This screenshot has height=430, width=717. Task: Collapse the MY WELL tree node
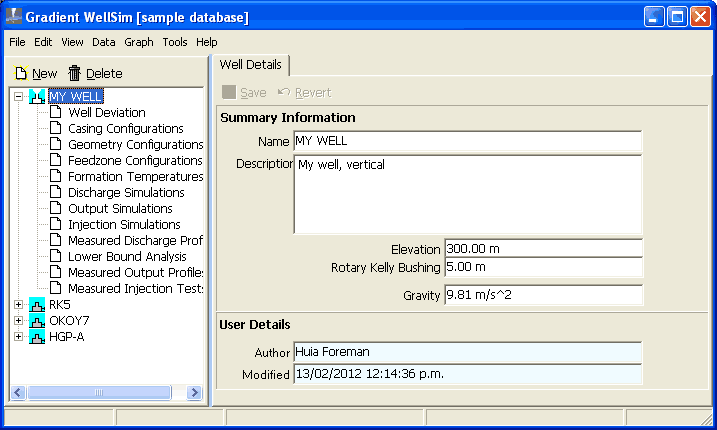(18, 97)
